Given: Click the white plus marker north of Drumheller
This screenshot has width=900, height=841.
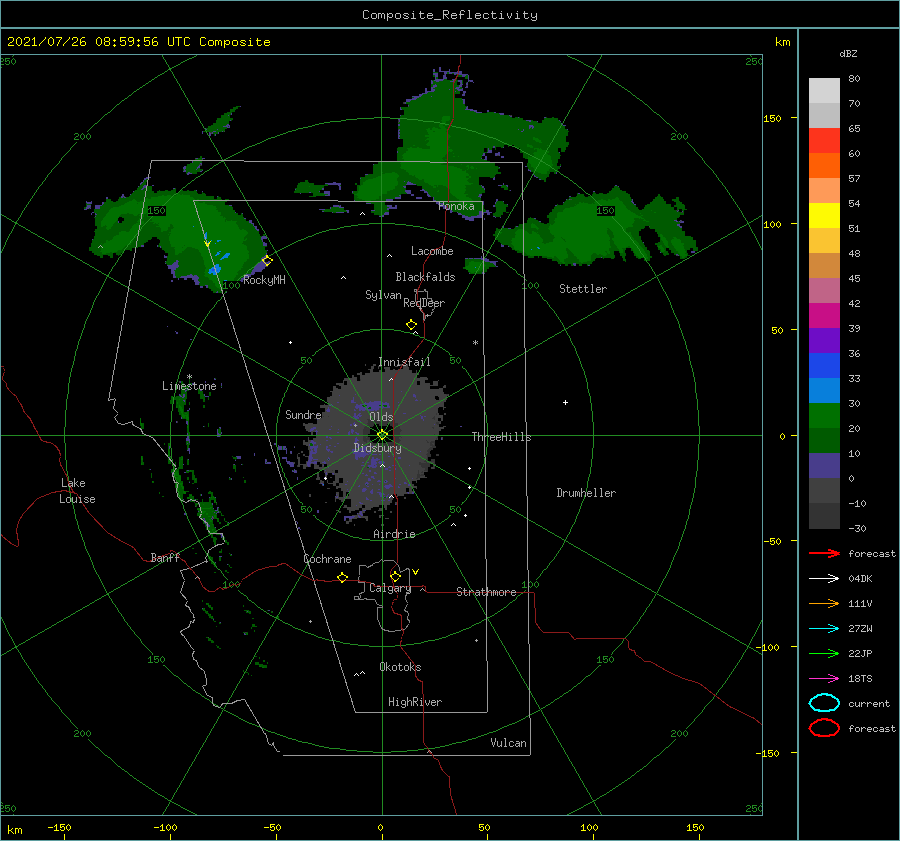Looking at the screenshot, I should pyautogui.click(x=565, y=402).
